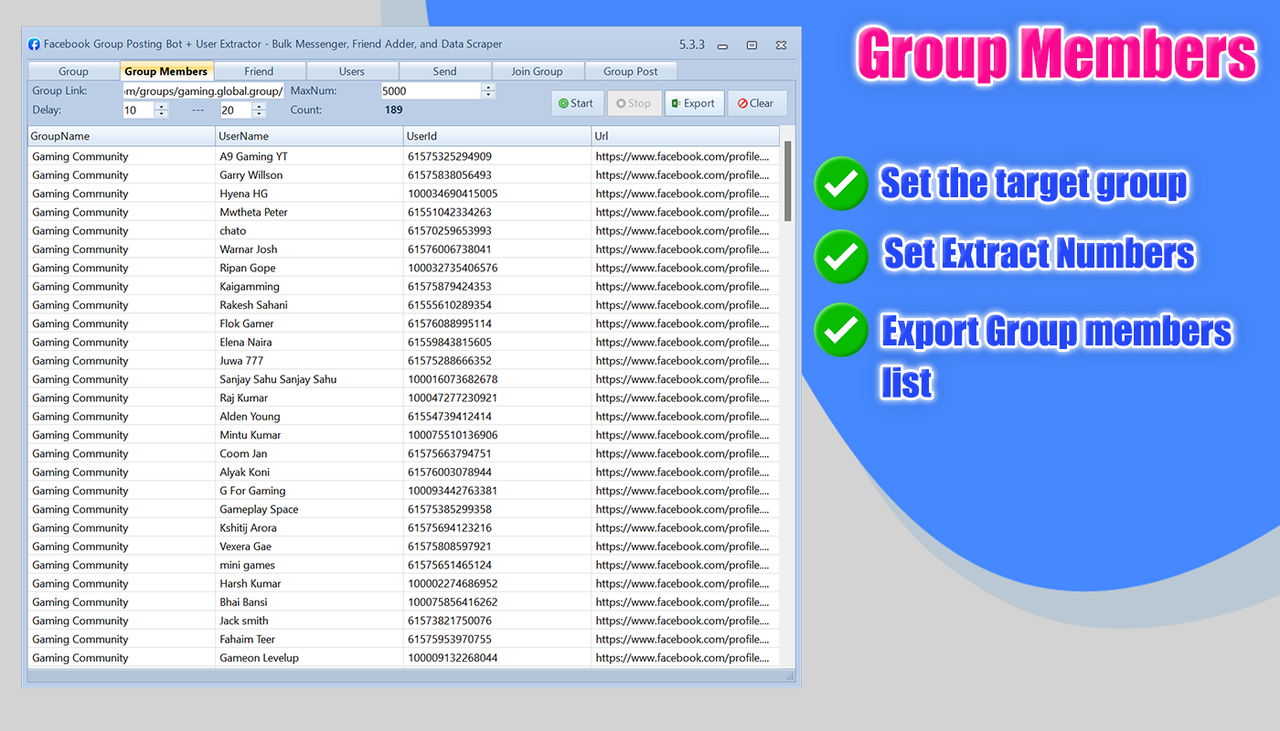1280x731 pixels.
Task: Select the Warnar Josh row
Action: (x=403, y=249)
